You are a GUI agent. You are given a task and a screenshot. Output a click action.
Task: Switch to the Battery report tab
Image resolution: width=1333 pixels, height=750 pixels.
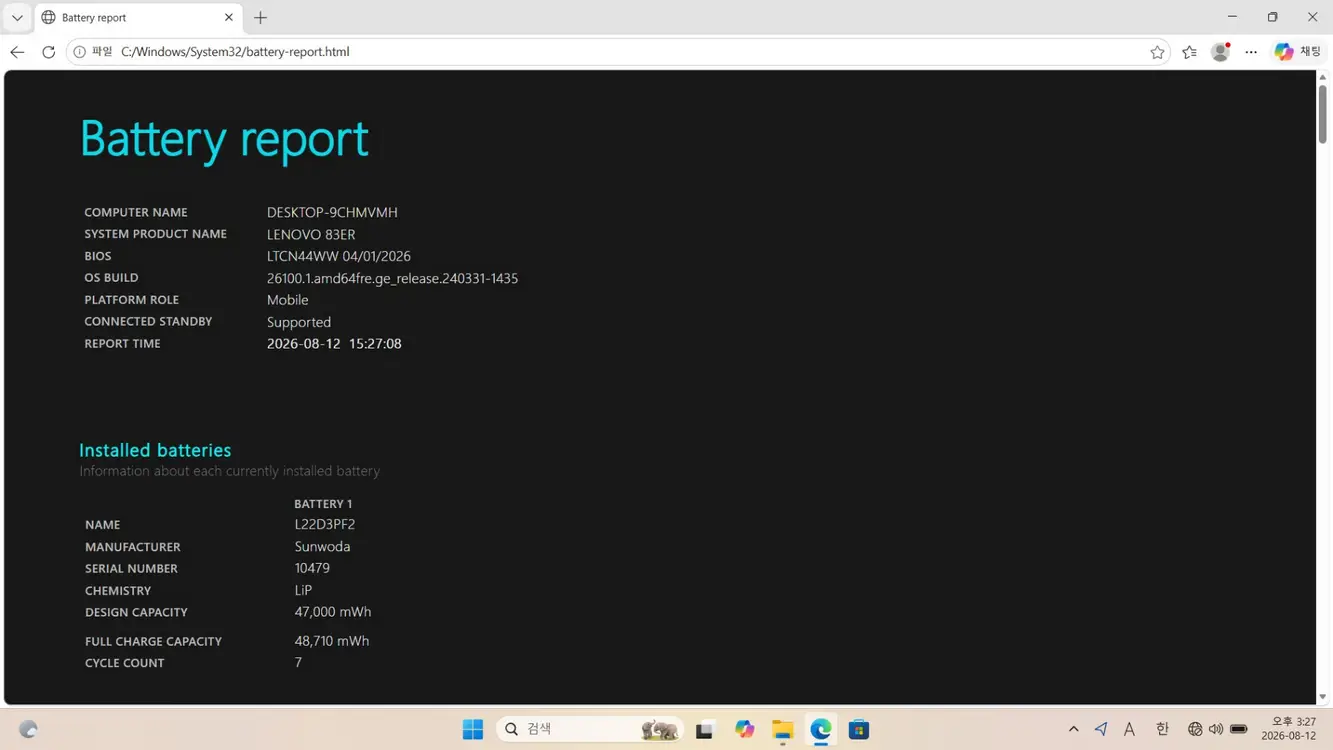[138, 18]
